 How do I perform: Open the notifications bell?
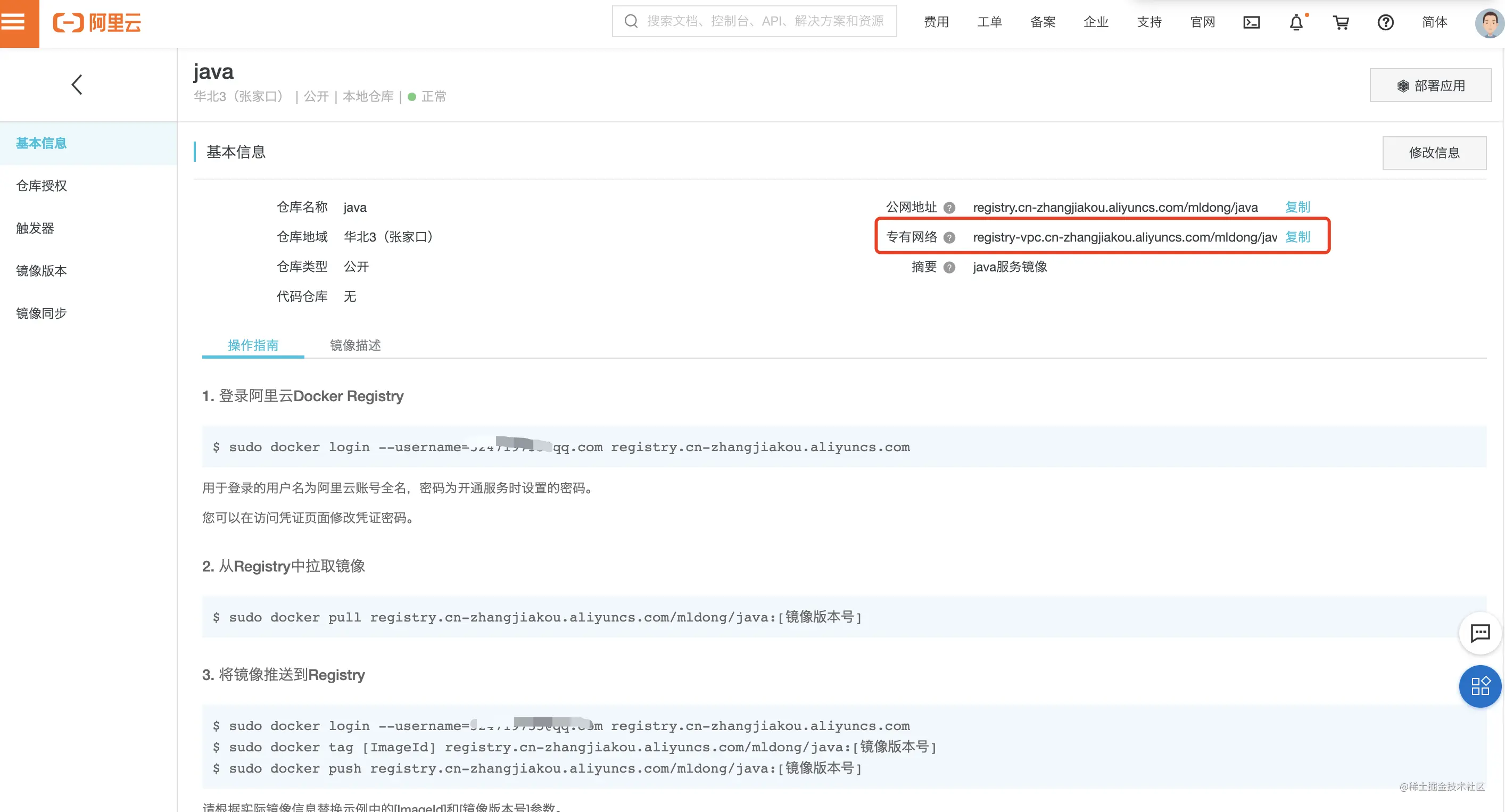[1296, 22]
